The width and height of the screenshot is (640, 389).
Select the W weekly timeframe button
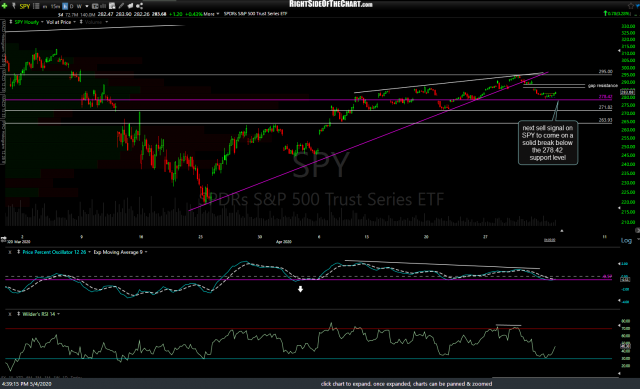tap(79, 6)
